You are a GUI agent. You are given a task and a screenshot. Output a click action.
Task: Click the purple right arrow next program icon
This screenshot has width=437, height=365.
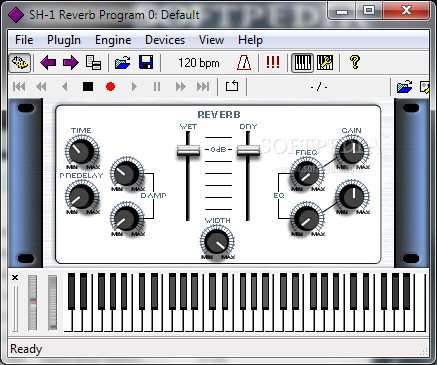(70, 63)
